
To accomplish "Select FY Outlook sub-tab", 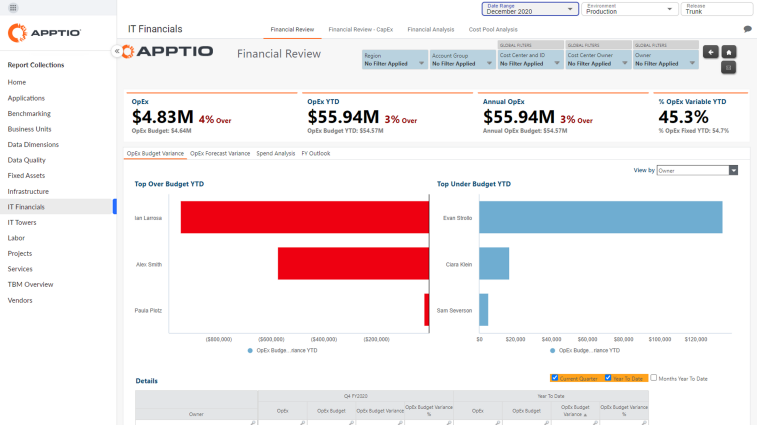I will click(x=316, y=154).
